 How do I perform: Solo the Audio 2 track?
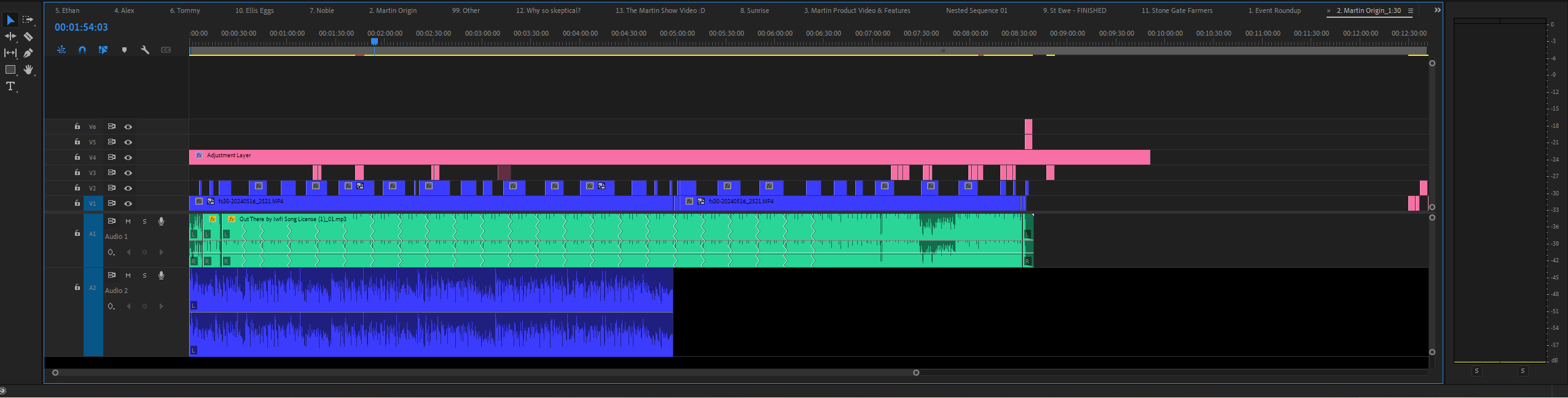click(144, 275)
